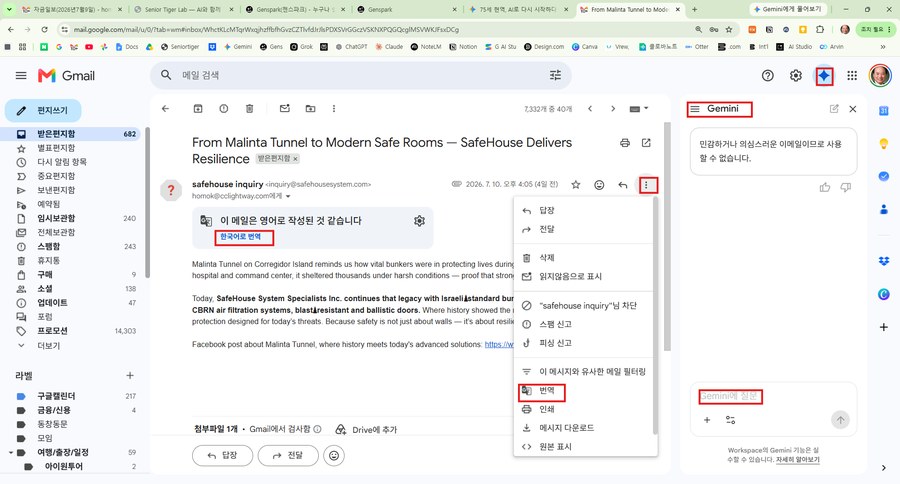Screen dimensions: 900x484
Task: Select 메시지 다운로드 menu item
Action: coord(585,428)
